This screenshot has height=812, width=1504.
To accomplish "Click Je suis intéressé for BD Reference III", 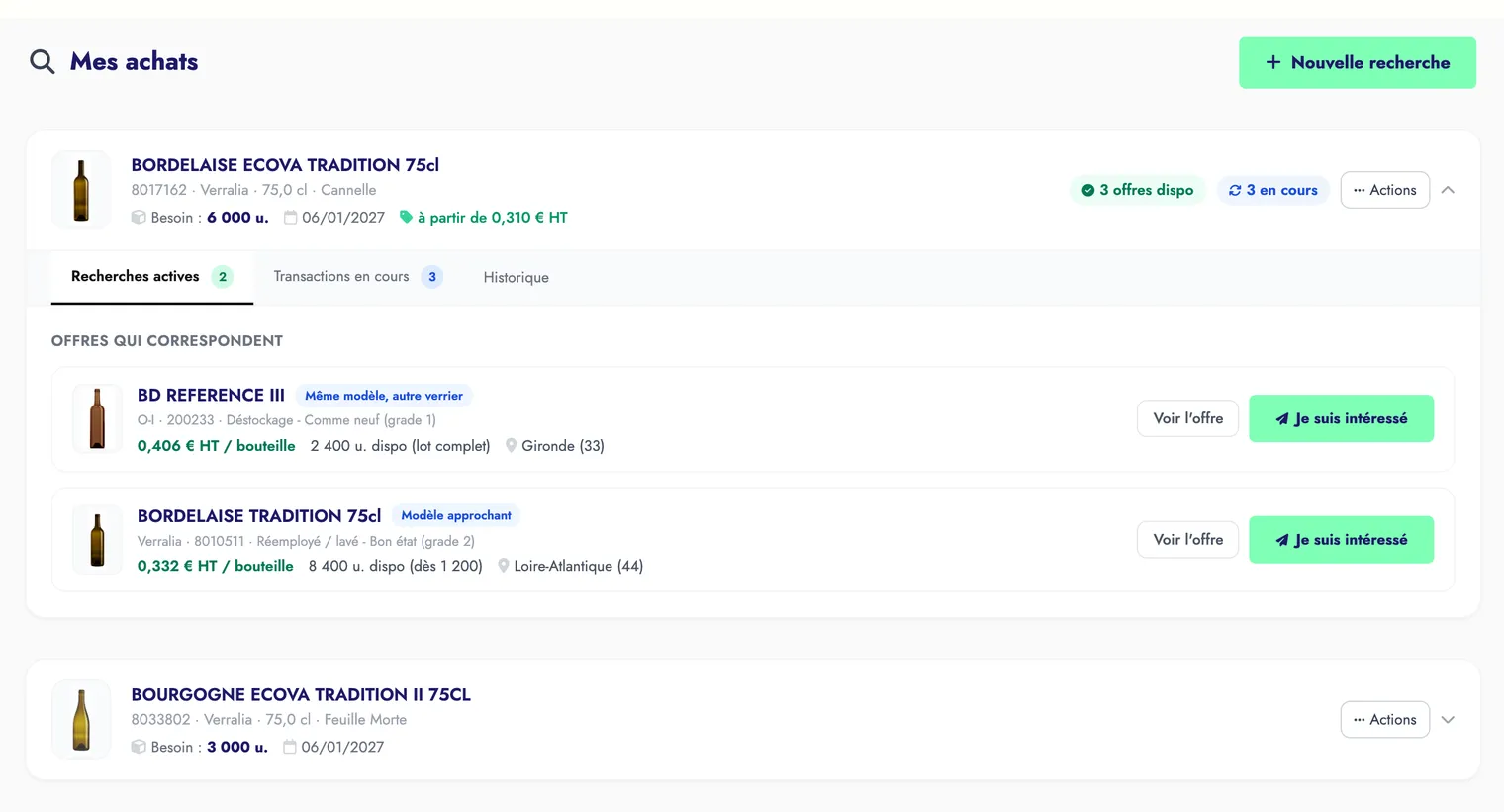I will 1341,418.
